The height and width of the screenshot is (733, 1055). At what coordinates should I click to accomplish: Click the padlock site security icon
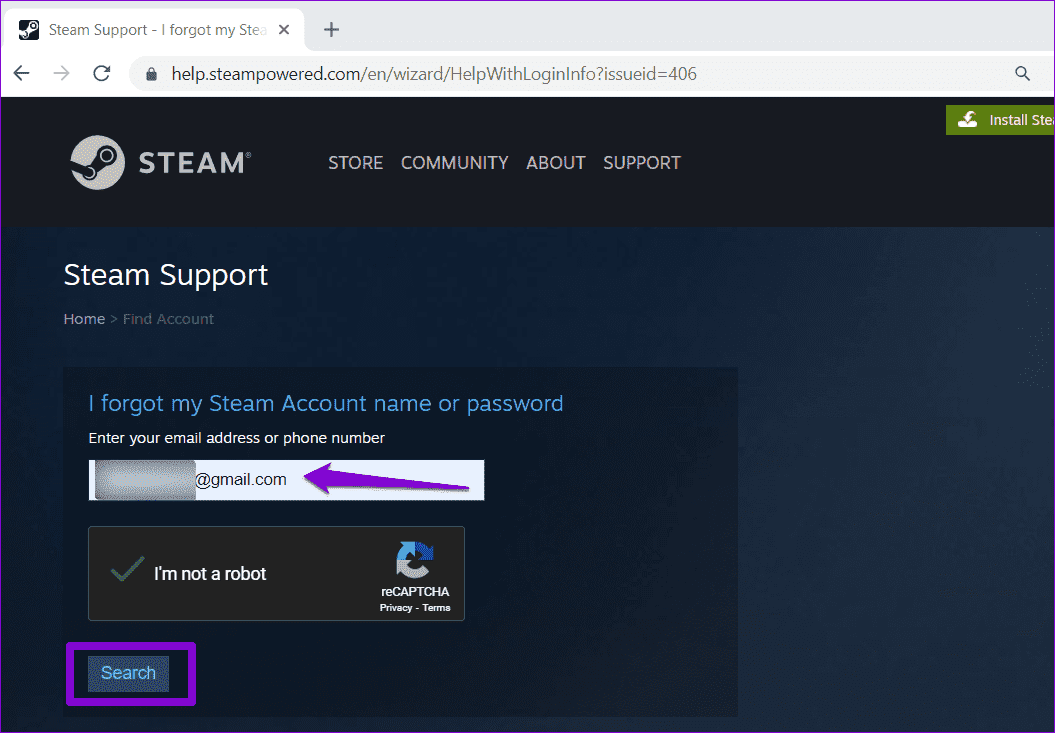[x=152, y=74]
